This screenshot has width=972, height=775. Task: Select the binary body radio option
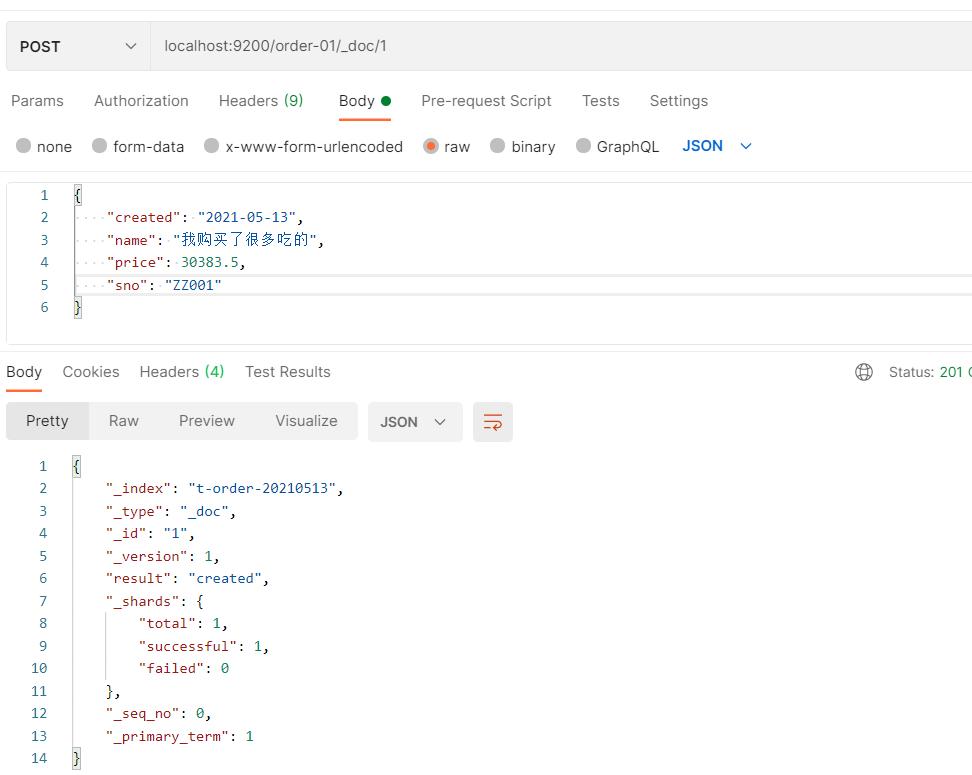point(498,146)
